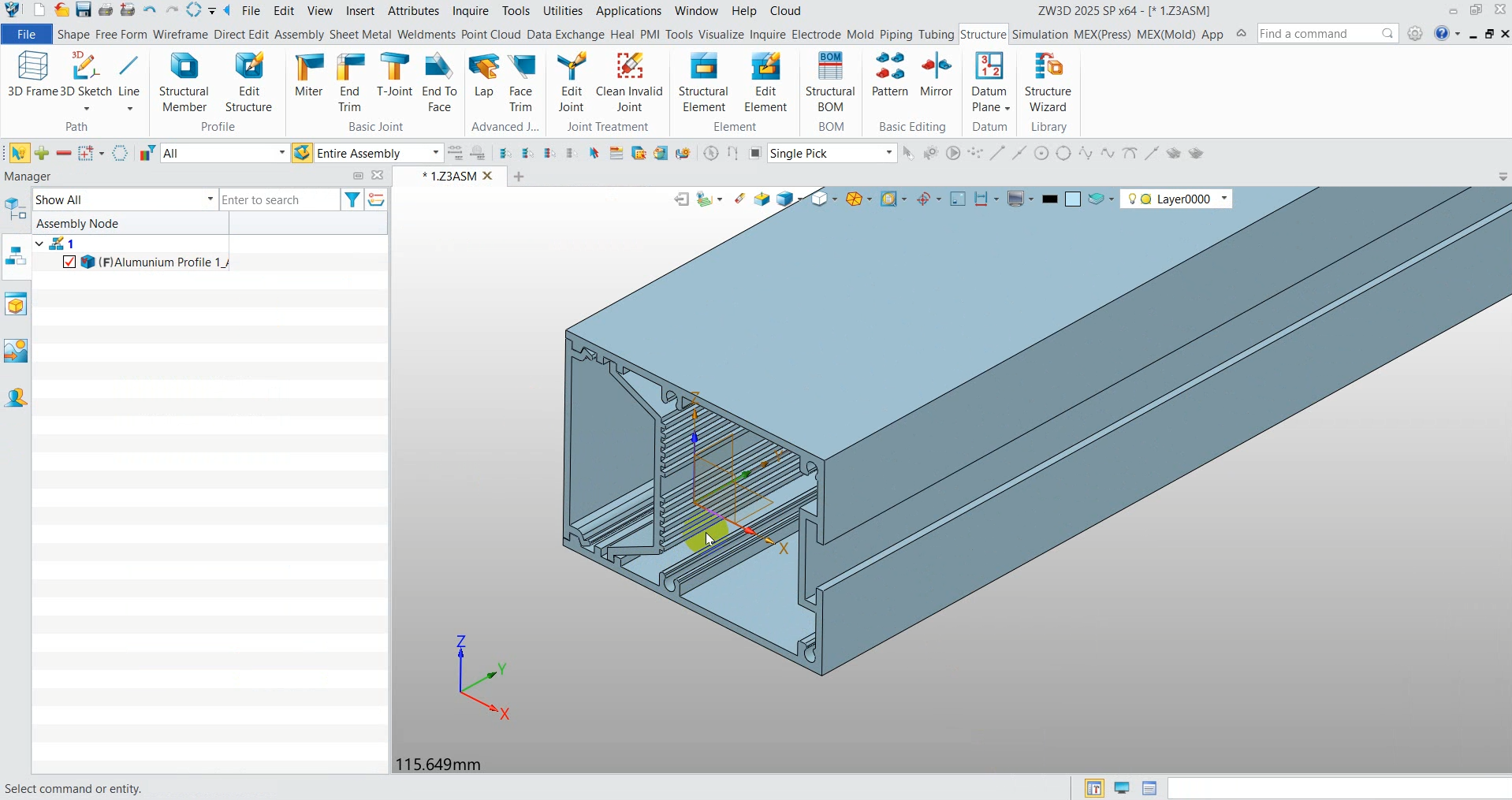Open the Entire Assembly scope dropdown
Screen dimensions: 1512x800
coord(435,153)
